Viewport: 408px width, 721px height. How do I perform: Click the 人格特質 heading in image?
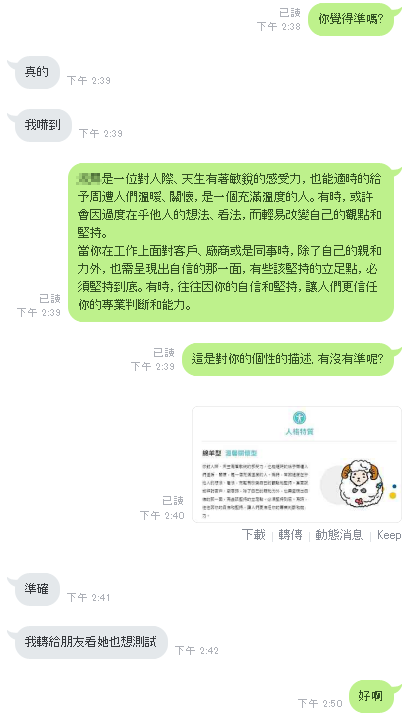pos(299,432)
